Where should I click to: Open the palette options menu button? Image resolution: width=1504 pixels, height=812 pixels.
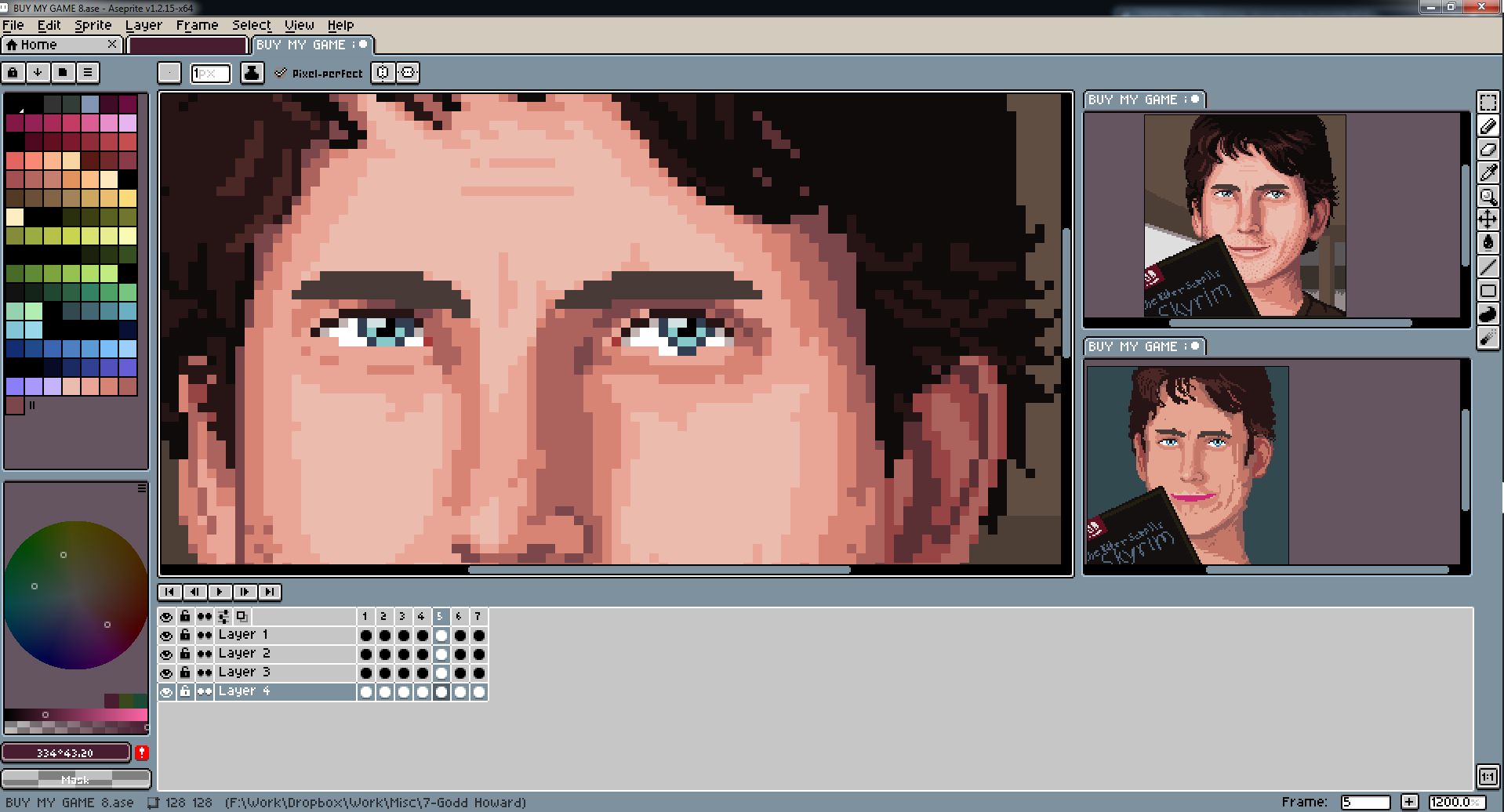tap(88, 73)
